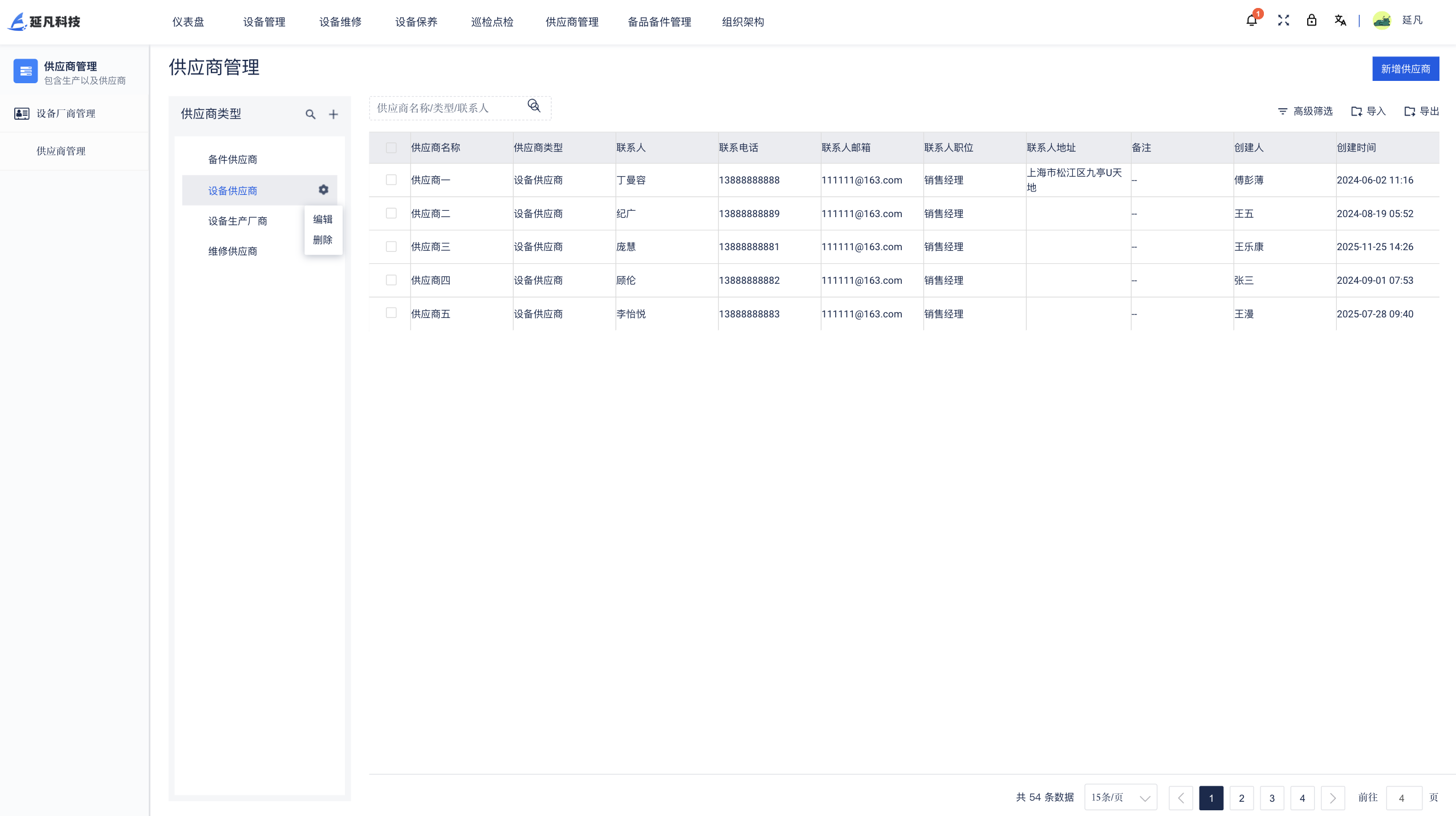Check the select-all header checkbox
Image resolution: width=1456 pixels, height=816 pixels.
(391, 148)
